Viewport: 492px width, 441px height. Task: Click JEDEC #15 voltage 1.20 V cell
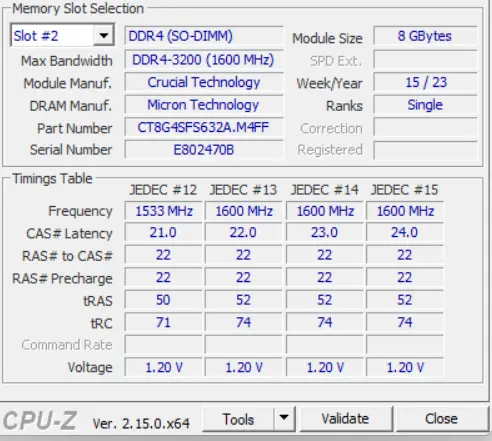[x=405, y=367]
